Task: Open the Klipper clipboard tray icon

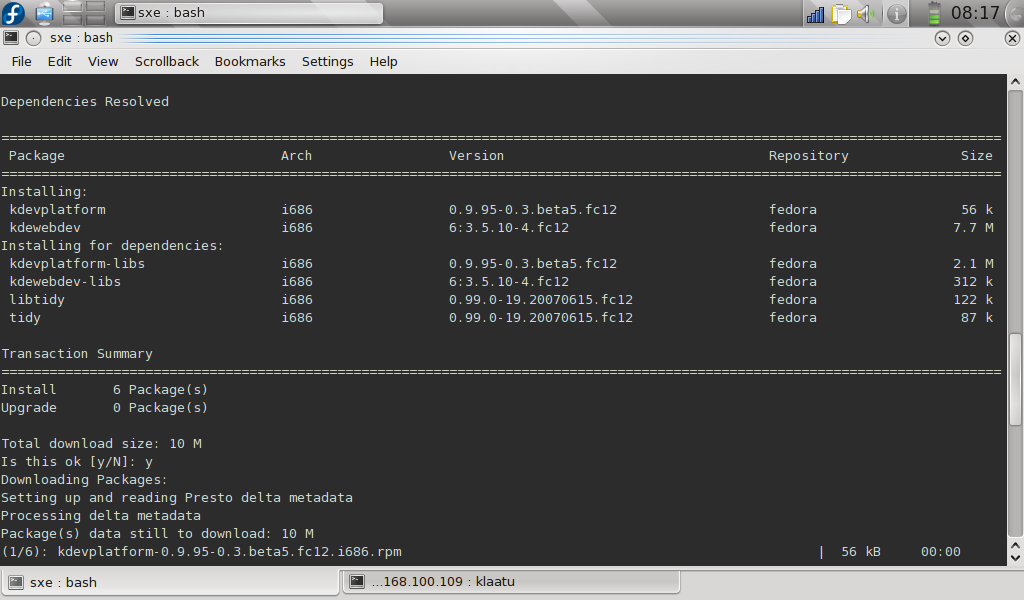Action: tap(841, 14)
